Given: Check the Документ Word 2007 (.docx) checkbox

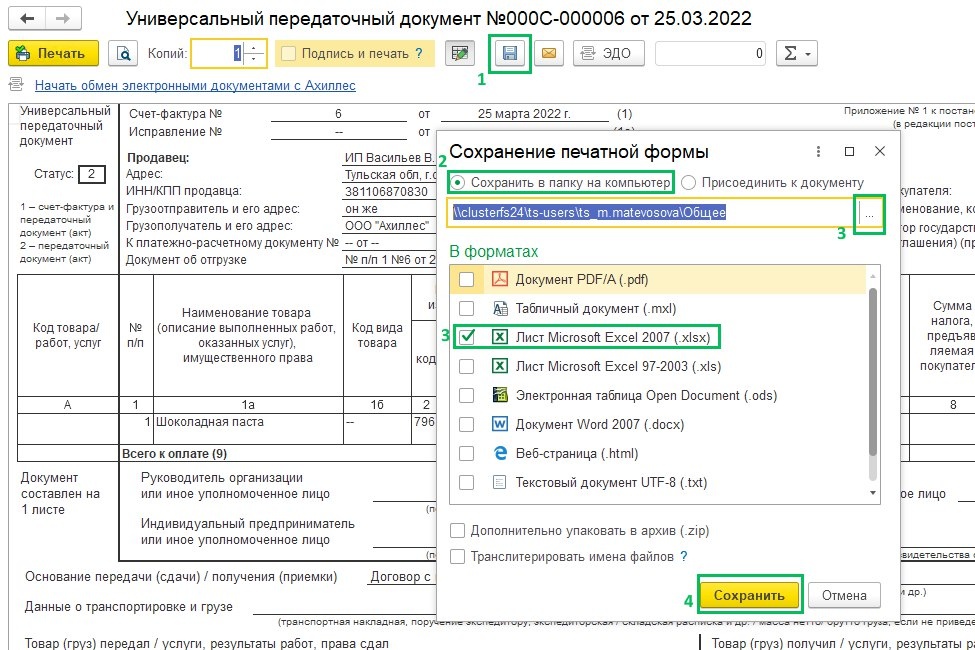Looking at the screenshot, I should coord(466,424).
